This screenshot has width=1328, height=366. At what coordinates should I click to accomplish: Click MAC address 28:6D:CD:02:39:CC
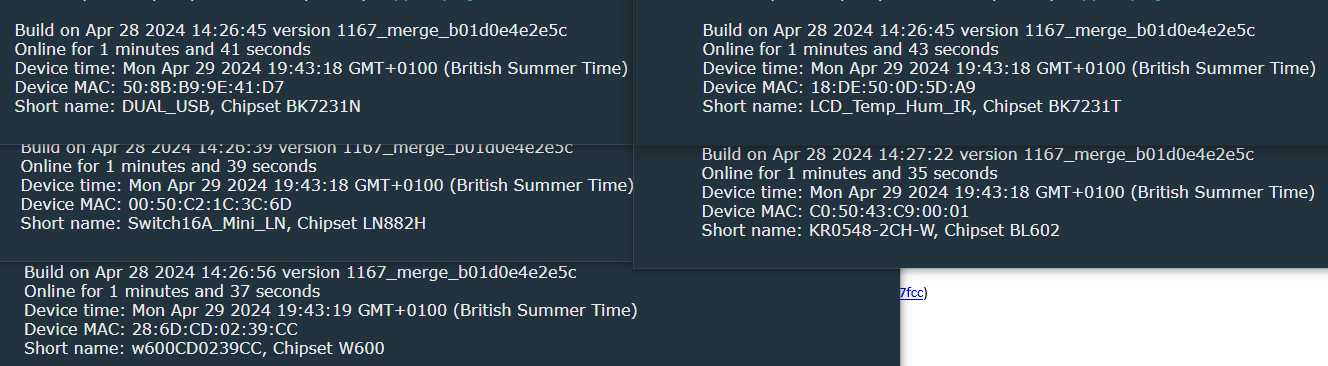215,329
